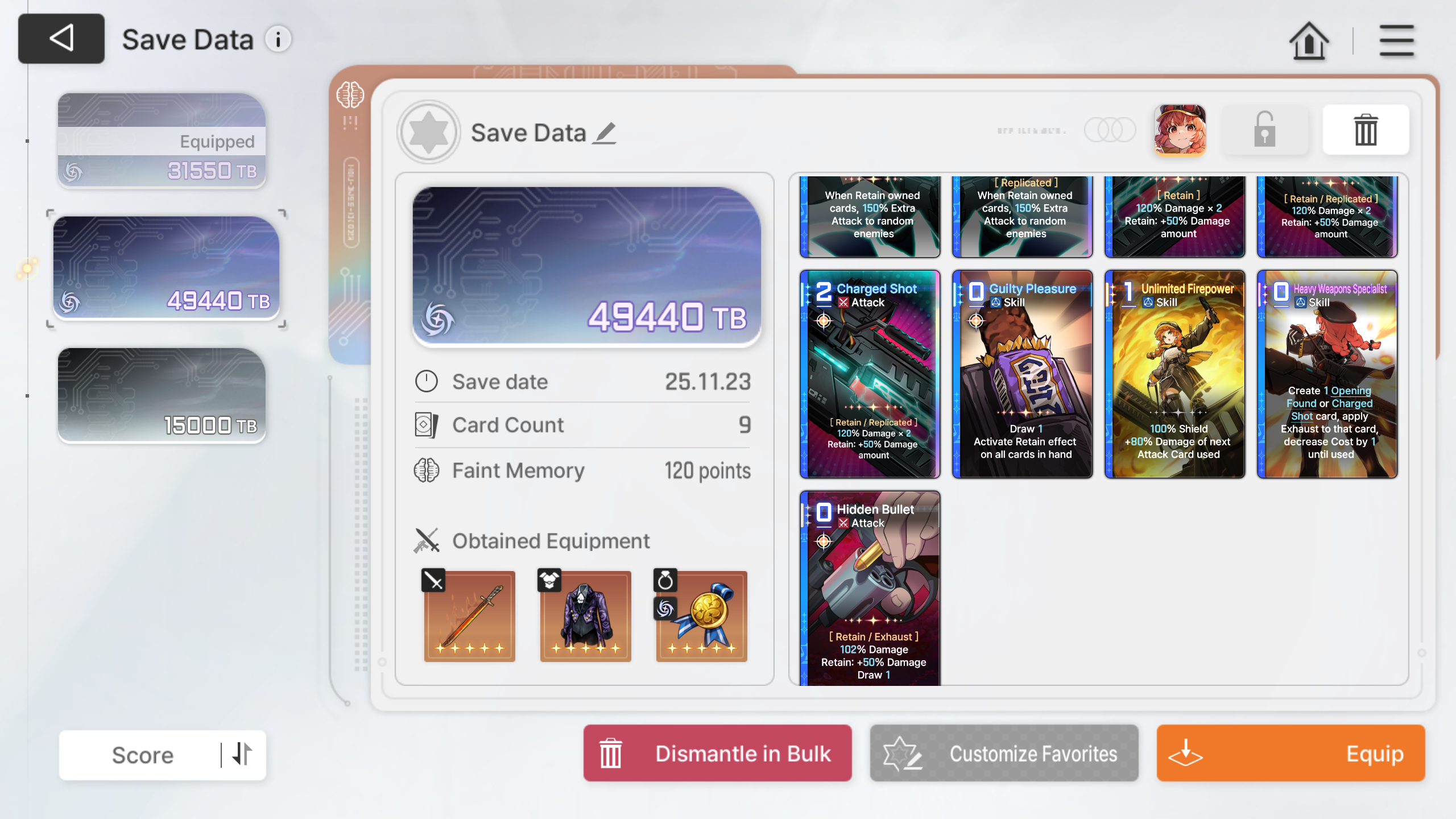
Task: Select the 15000 TB save entry
Action: [x=162, y=395]
